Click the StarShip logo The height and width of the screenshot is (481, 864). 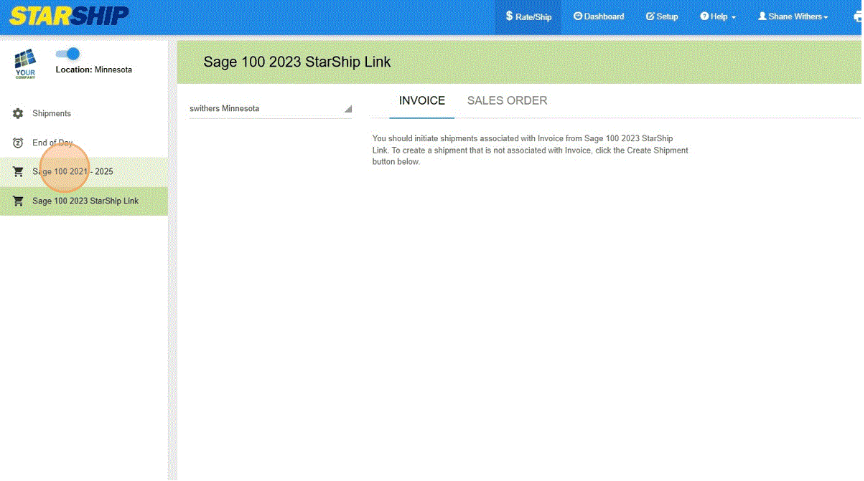[x=69, y=16]
